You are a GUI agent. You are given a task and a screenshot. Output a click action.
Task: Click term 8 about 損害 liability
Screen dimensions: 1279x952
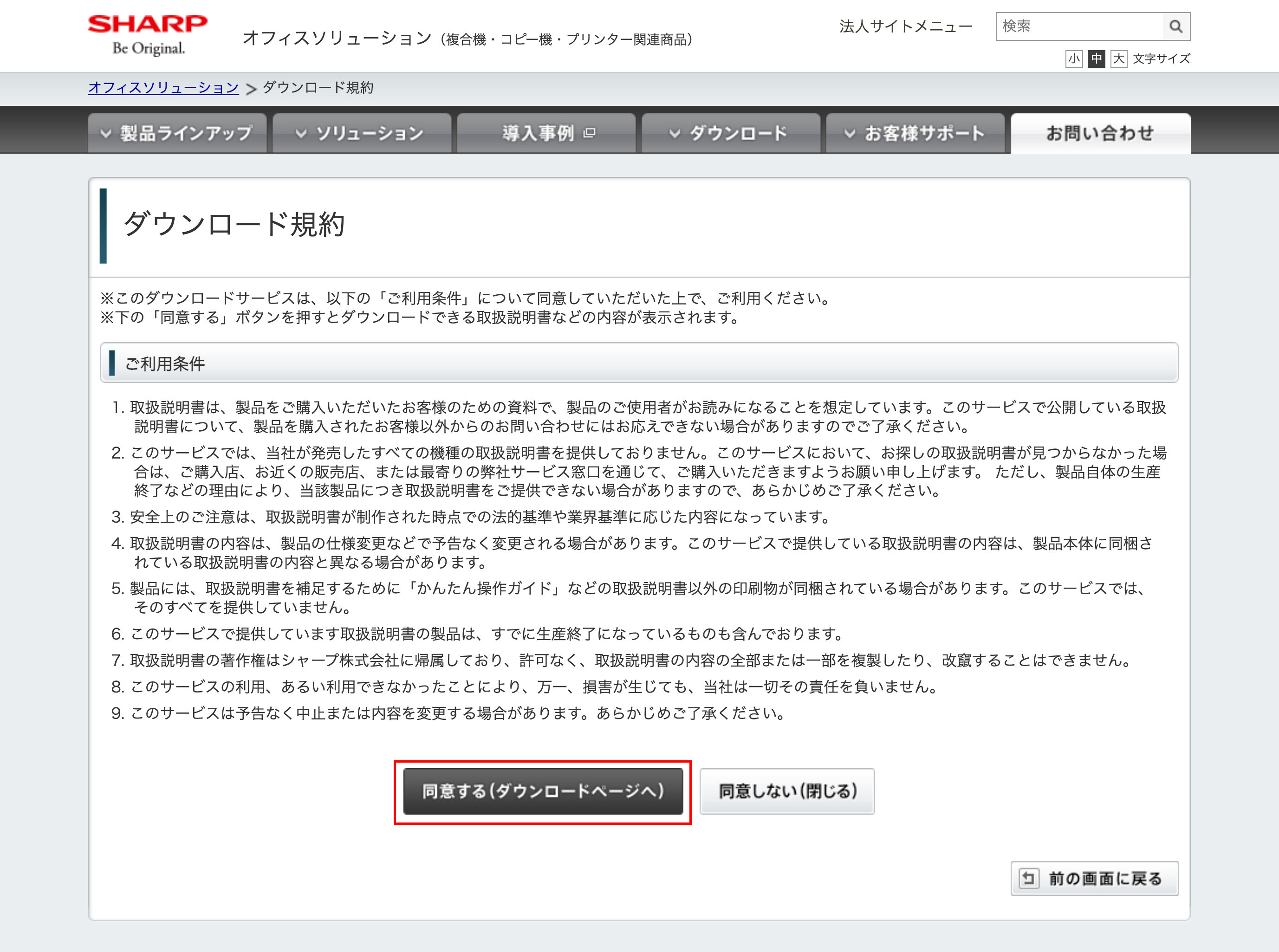tap(526, 687)
